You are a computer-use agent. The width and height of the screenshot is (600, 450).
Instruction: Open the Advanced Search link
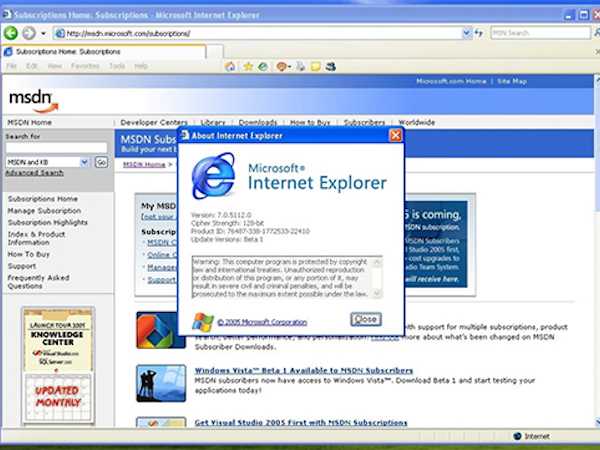pyautogui.click(x=34, y=173)
